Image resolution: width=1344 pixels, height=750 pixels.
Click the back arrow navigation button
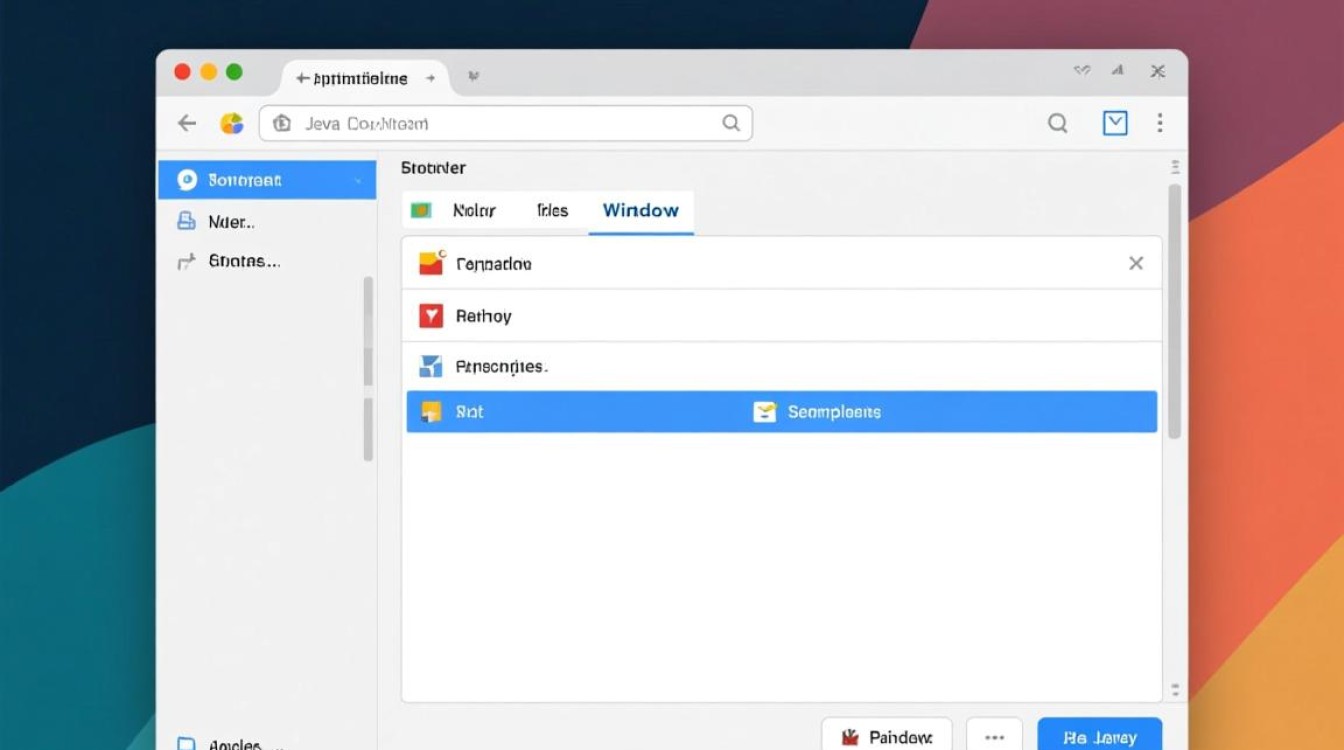(187, 123)
